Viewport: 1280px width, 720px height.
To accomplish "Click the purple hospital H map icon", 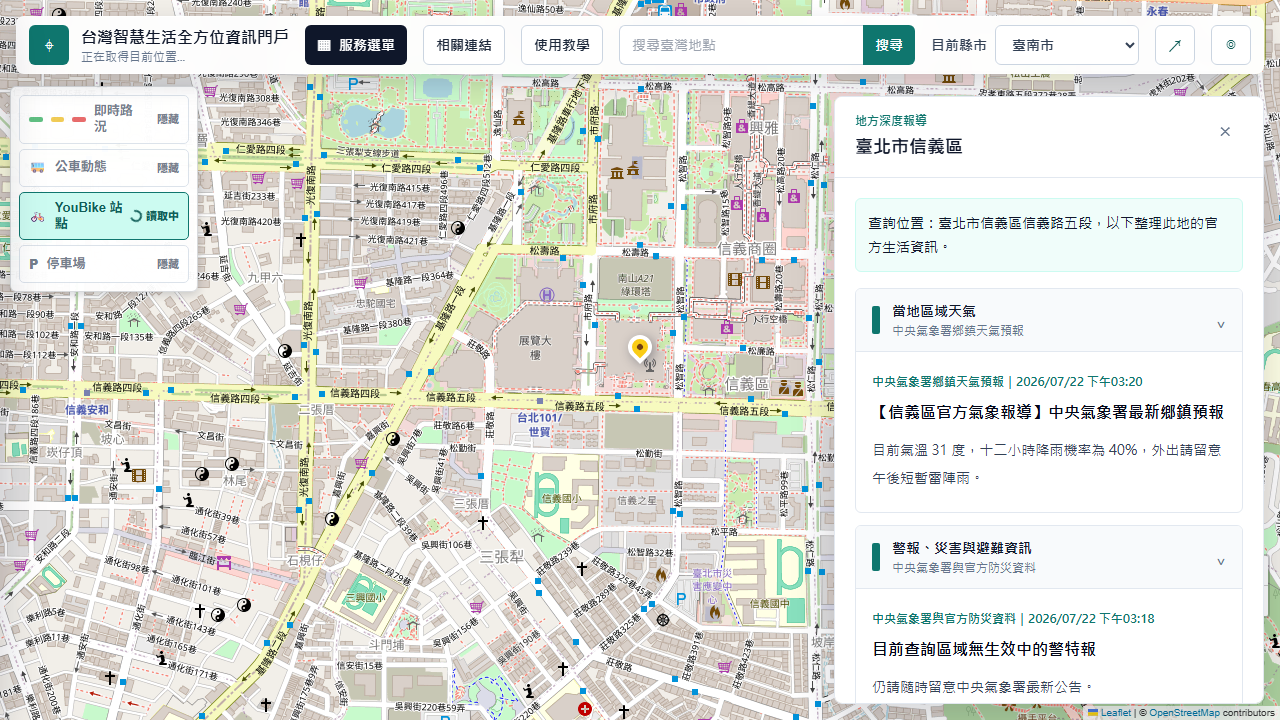I will pyautogui.click(x=546, y=294).
